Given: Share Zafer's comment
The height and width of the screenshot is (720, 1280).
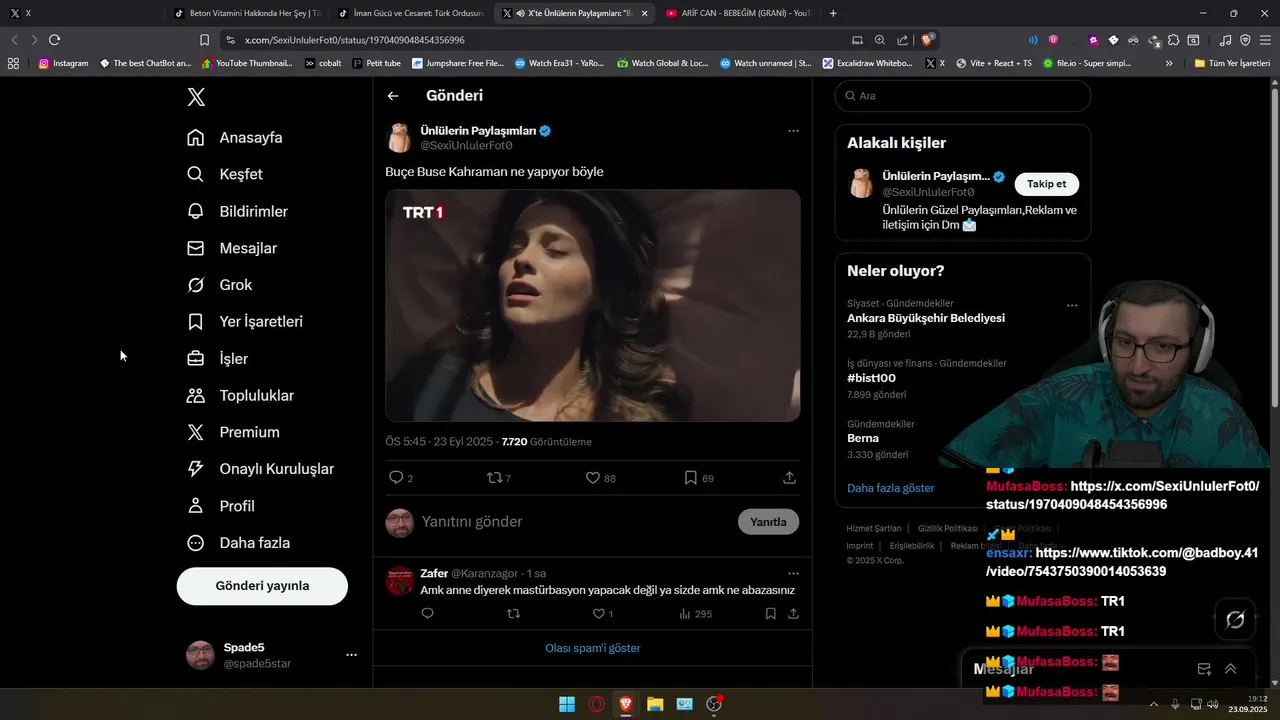Looking at the screenshot, I should click(x=793, y=614).
